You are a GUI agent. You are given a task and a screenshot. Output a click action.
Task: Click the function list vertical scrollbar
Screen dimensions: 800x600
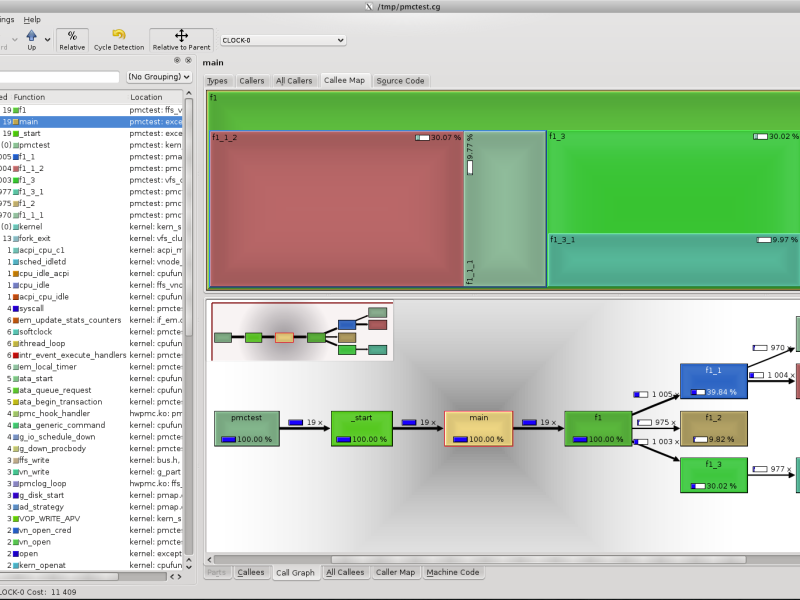tap(189, 217)
